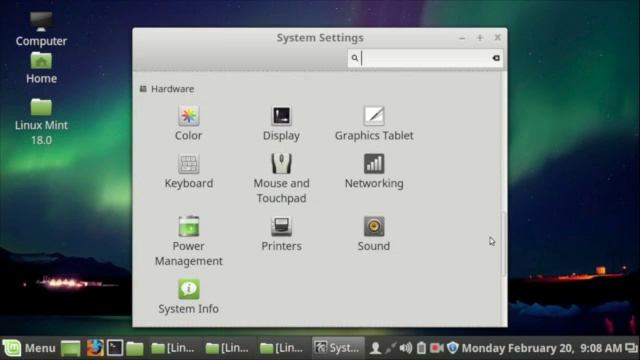Open the Display settings icon
Image resolution: width=640 pixels, height=360 pixels.
(x=281, y=116)
